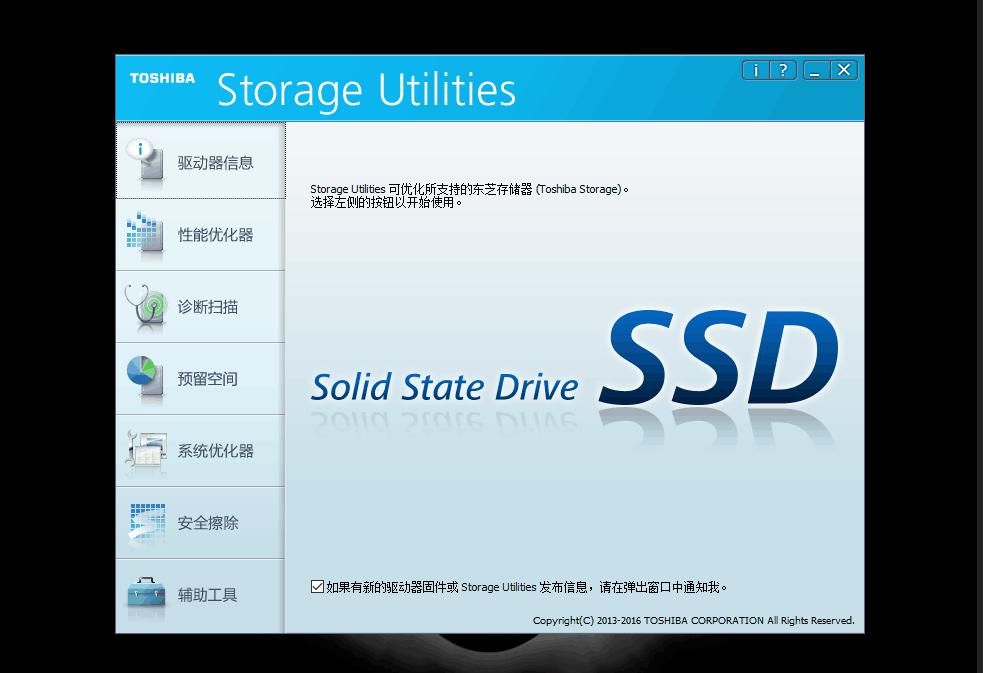Click the help question mark button
The width and height of the screenshot is (983, 673).
[783, 70]
